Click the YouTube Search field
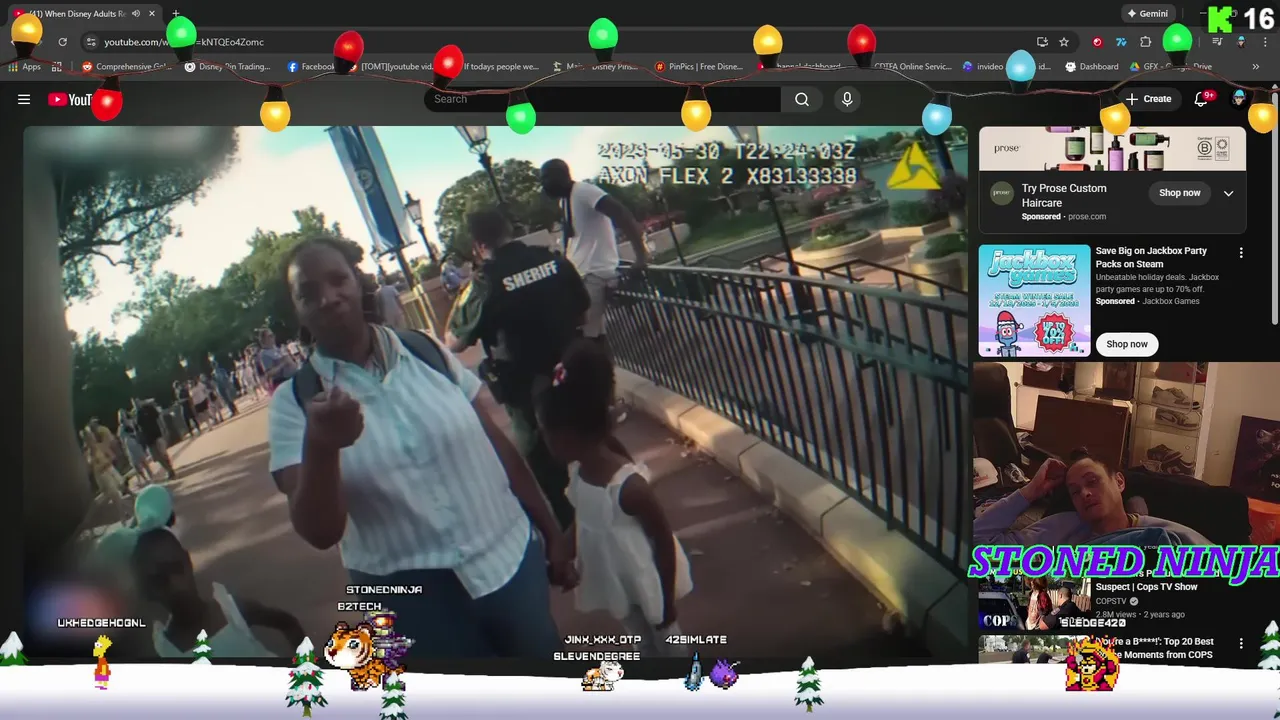 [x=603, y=99]
